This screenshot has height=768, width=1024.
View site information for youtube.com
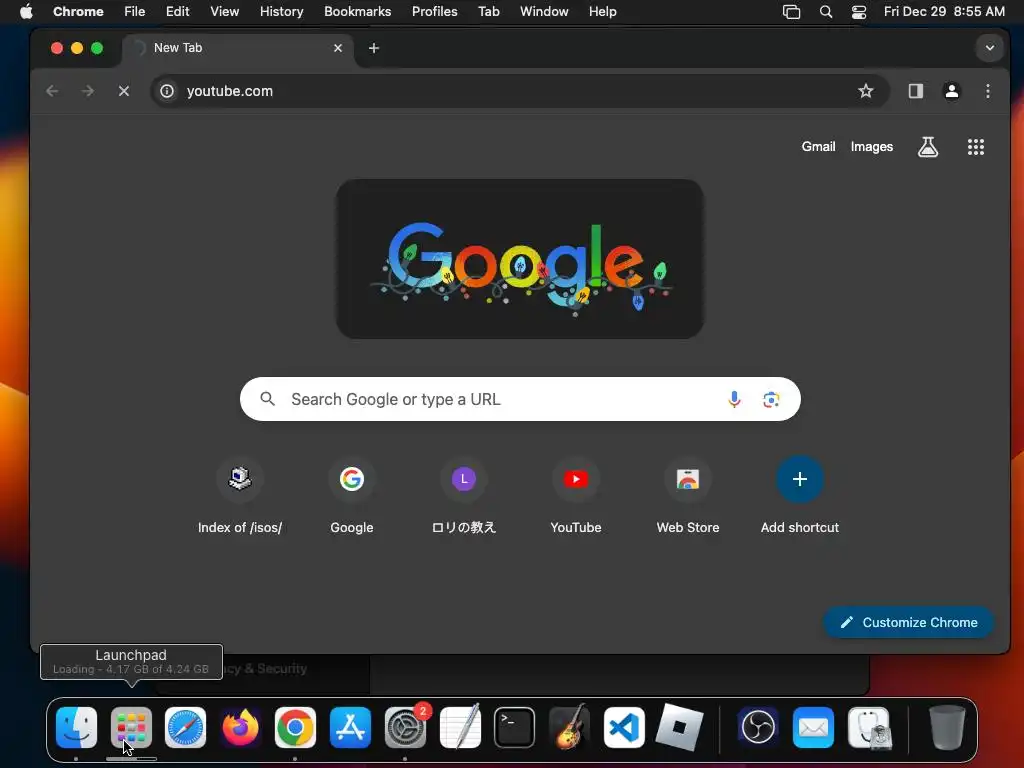[x=167, y=91]
